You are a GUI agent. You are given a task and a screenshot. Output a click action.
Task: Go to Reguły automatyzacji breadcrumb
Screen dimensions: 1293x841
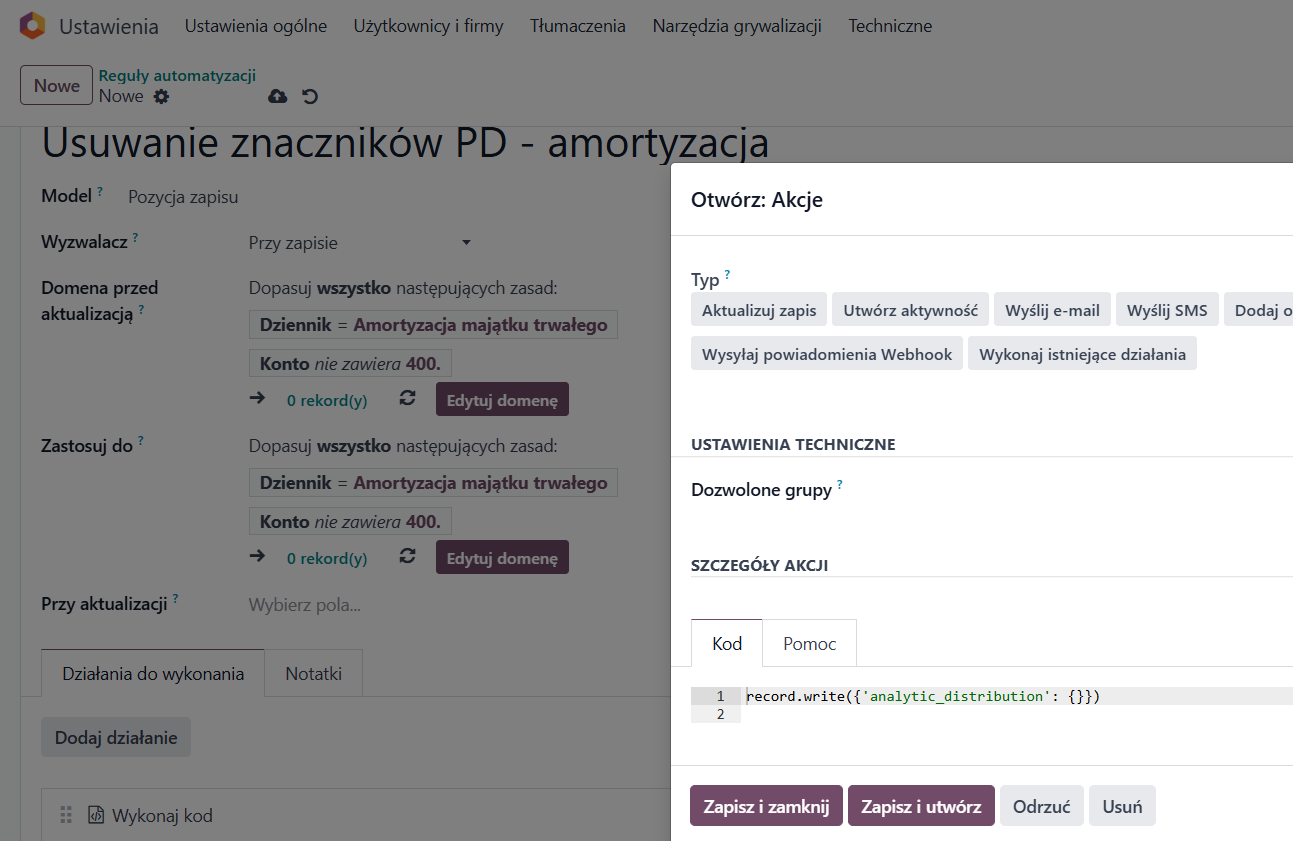[x=177, y=75]
